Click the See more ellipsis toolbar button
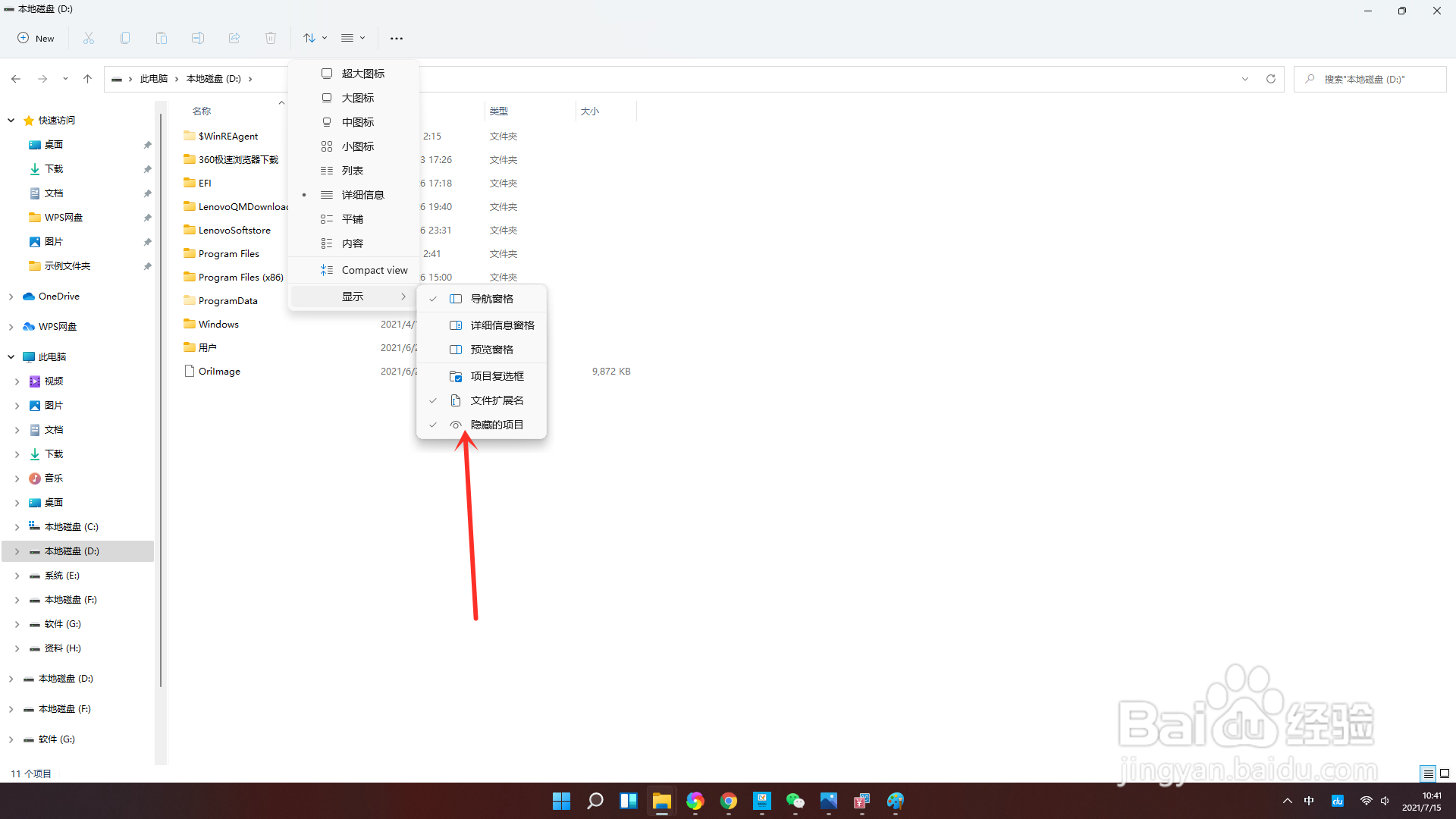This screenshot has height=819, width=1456. point(396,38)
